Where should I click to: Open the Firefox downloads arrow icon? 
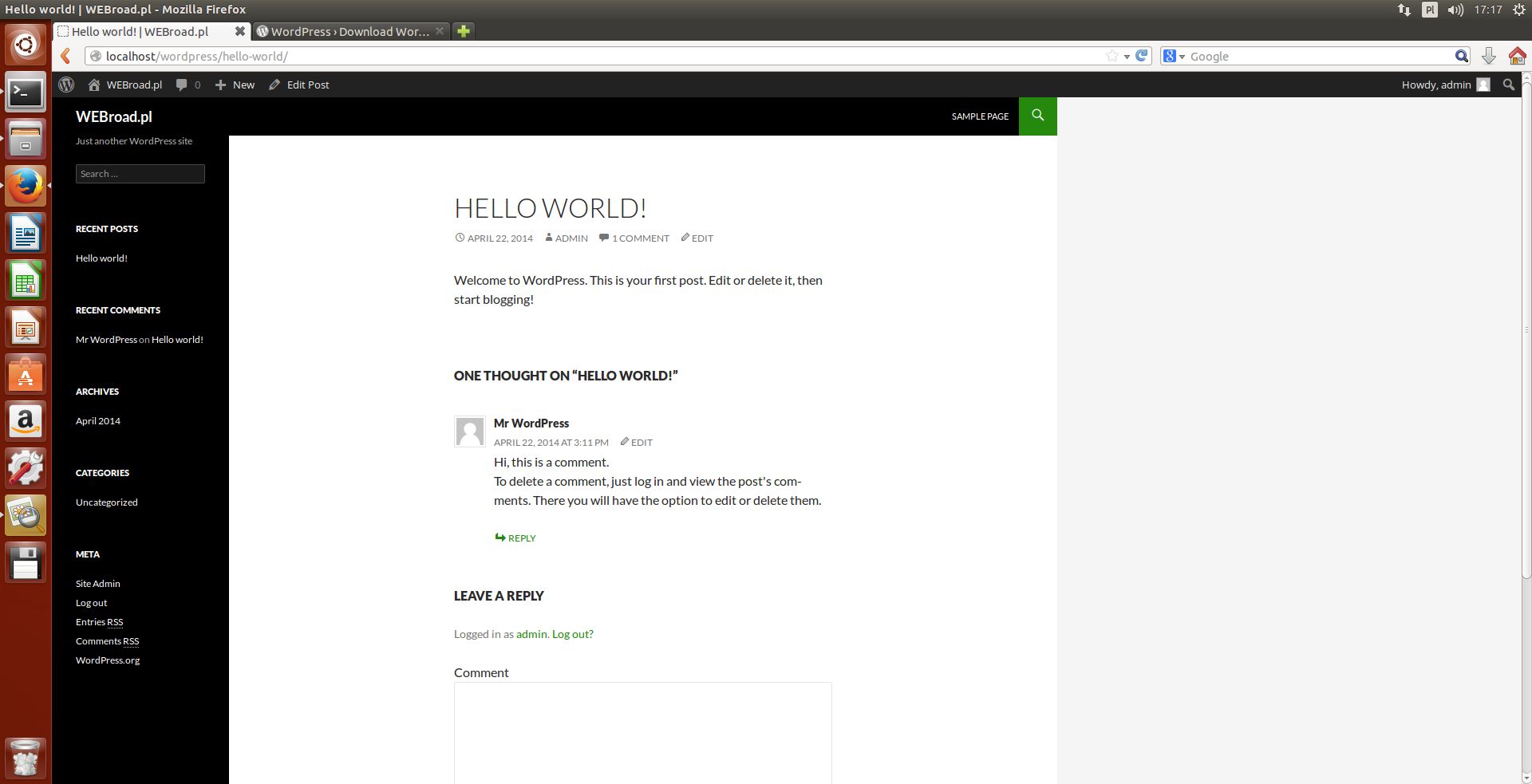pyautogui.click(x=1488, y=56)
